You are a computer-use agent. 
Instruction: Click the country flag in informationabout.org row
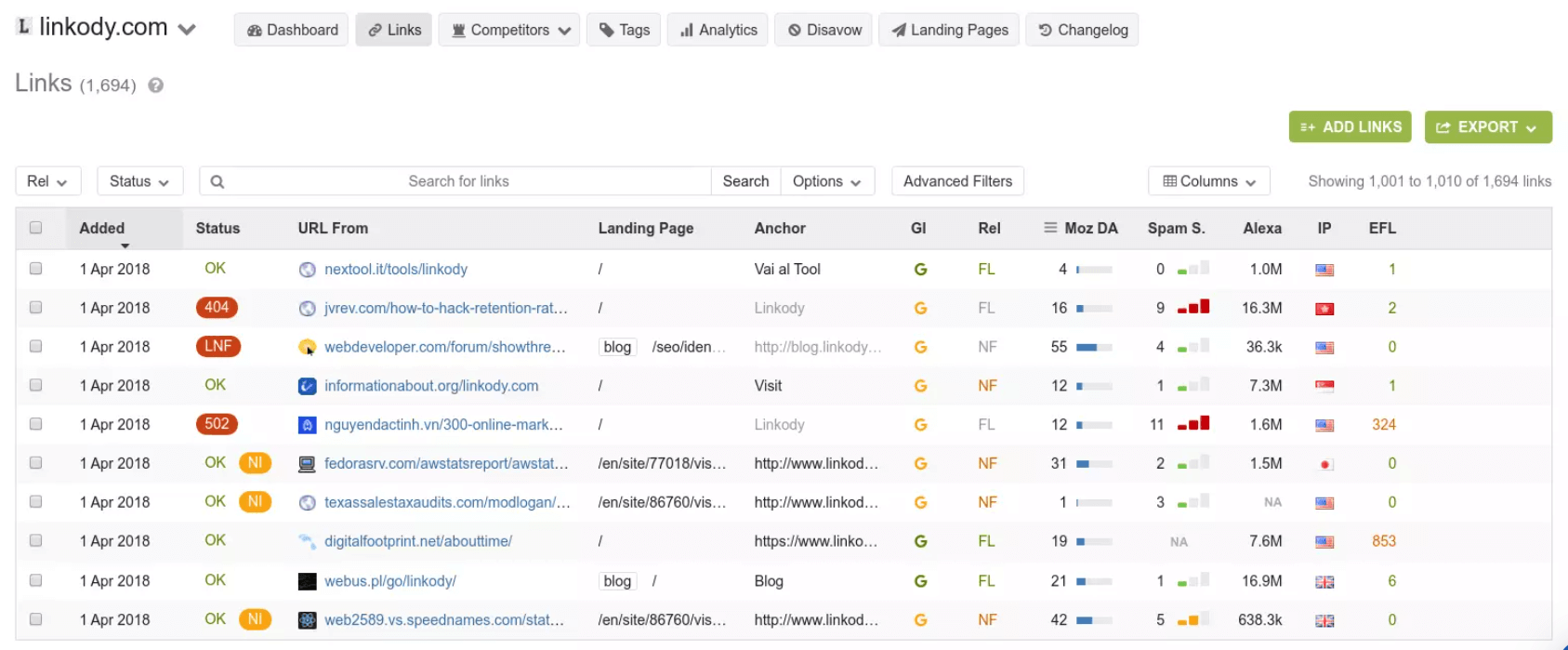(x=1324, y=387)
